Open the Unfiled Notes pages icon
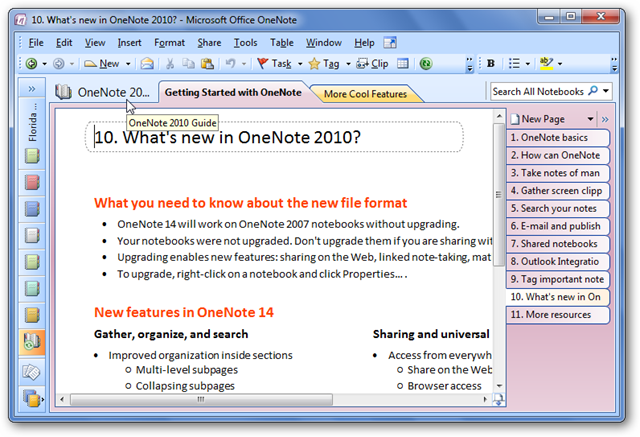Image resolution: width=640 pixels, height=437 pixels. (x=31, y=372)
